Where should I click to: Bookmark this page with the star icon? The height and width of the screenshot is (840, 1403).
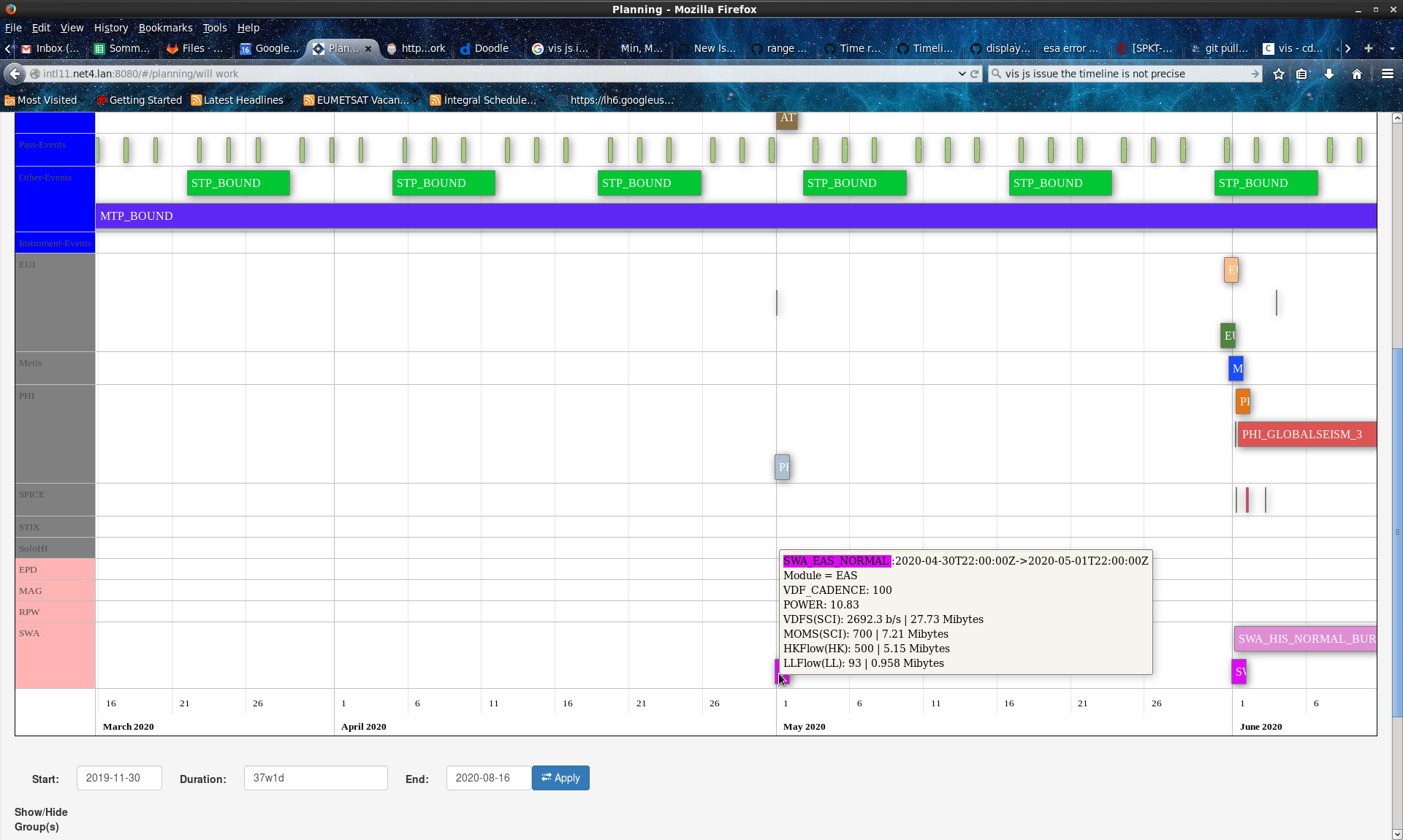[1279, 74]
